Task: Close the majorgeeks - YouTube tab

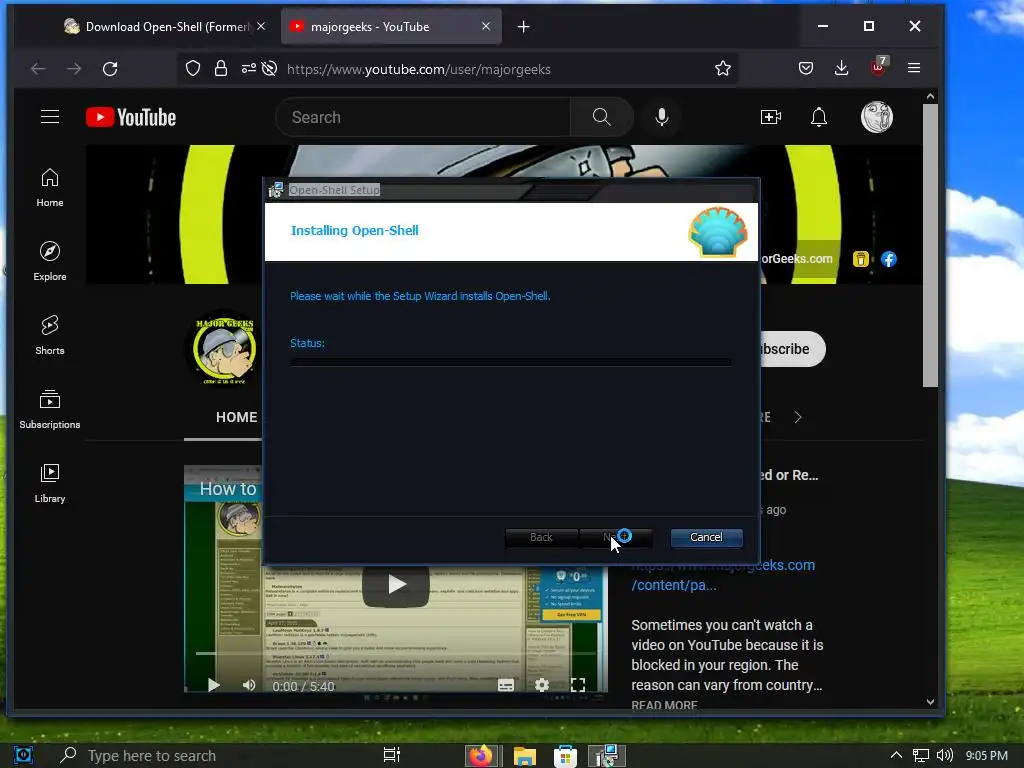Action: (485, 26)
